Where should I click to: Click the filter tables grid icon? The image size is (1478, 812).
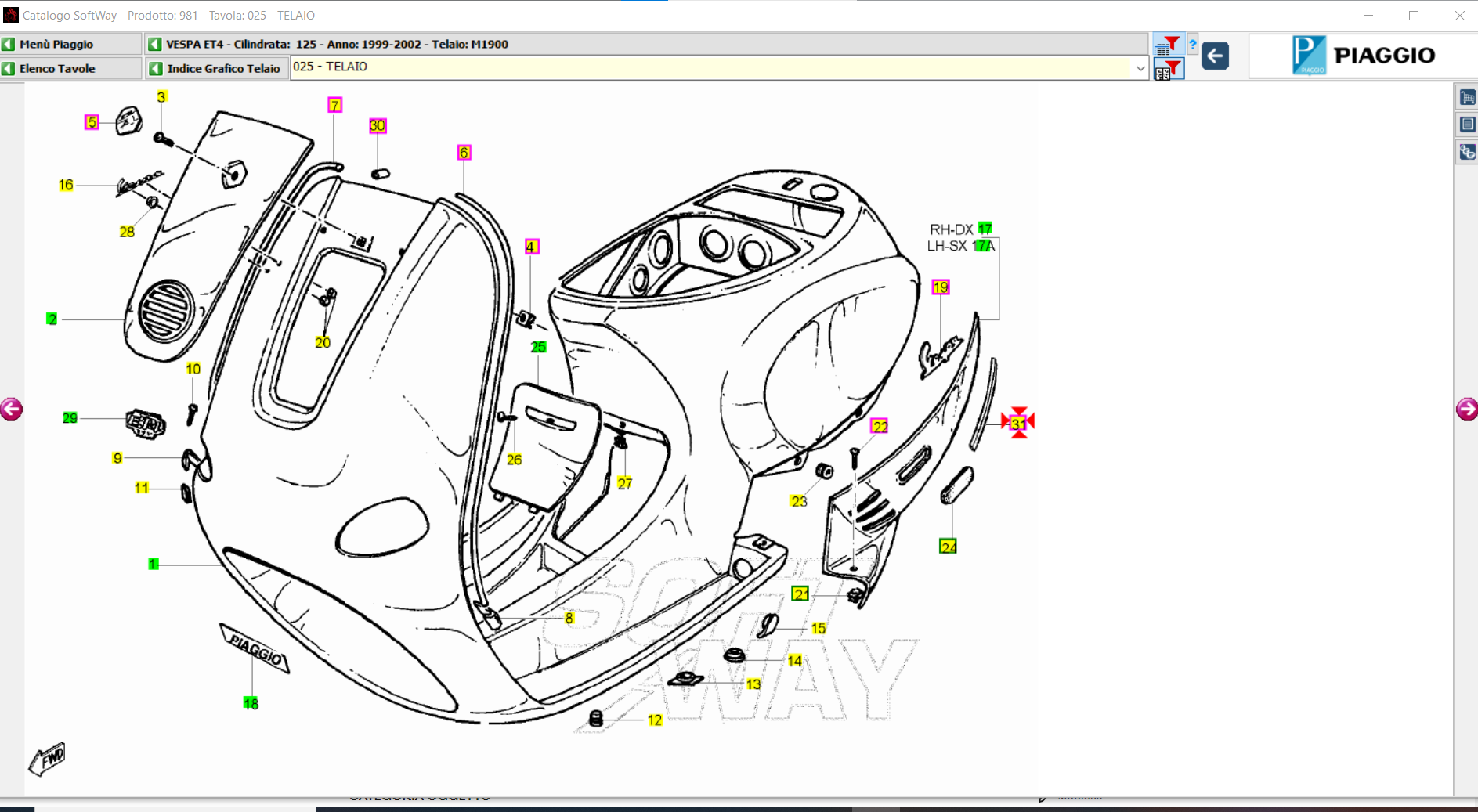(1167, 69)
